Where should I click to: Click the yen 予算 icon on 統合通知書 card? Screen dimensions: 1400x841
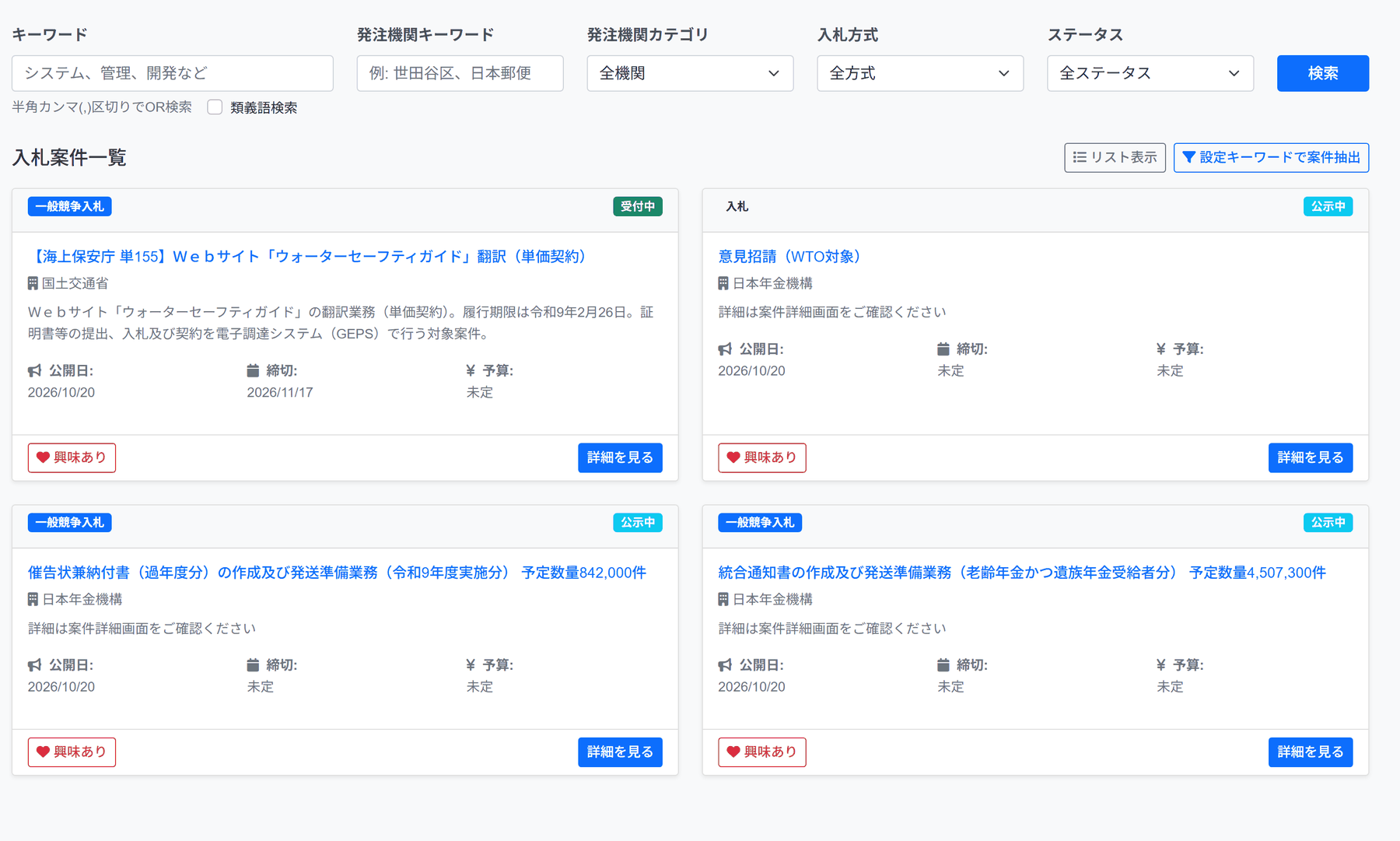point(1161,665)
